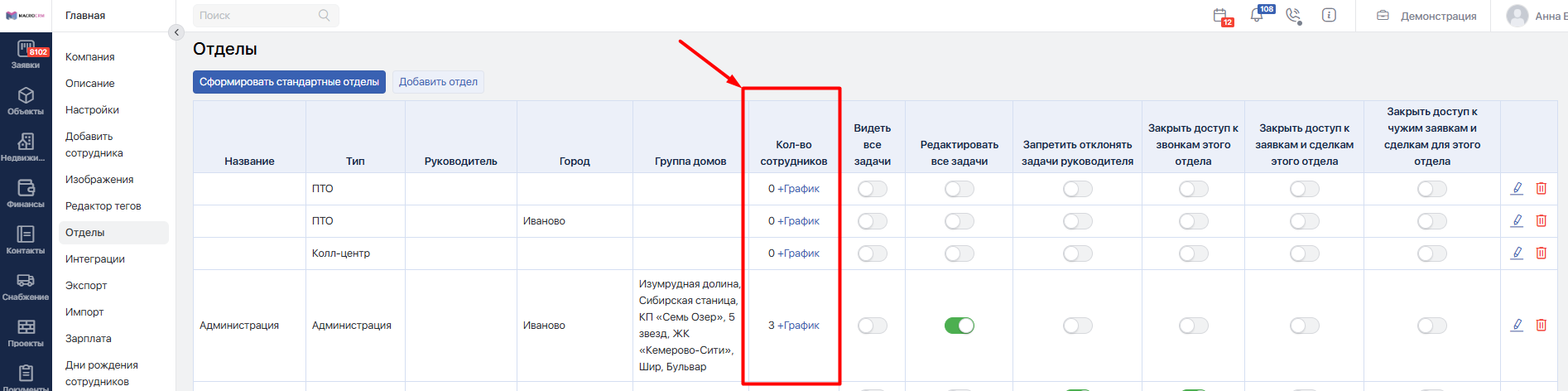The height and width of the screenshot is (391, 1568).
Task: Disable Редактировать все задачи for Администрация
Action: (959, 326)
